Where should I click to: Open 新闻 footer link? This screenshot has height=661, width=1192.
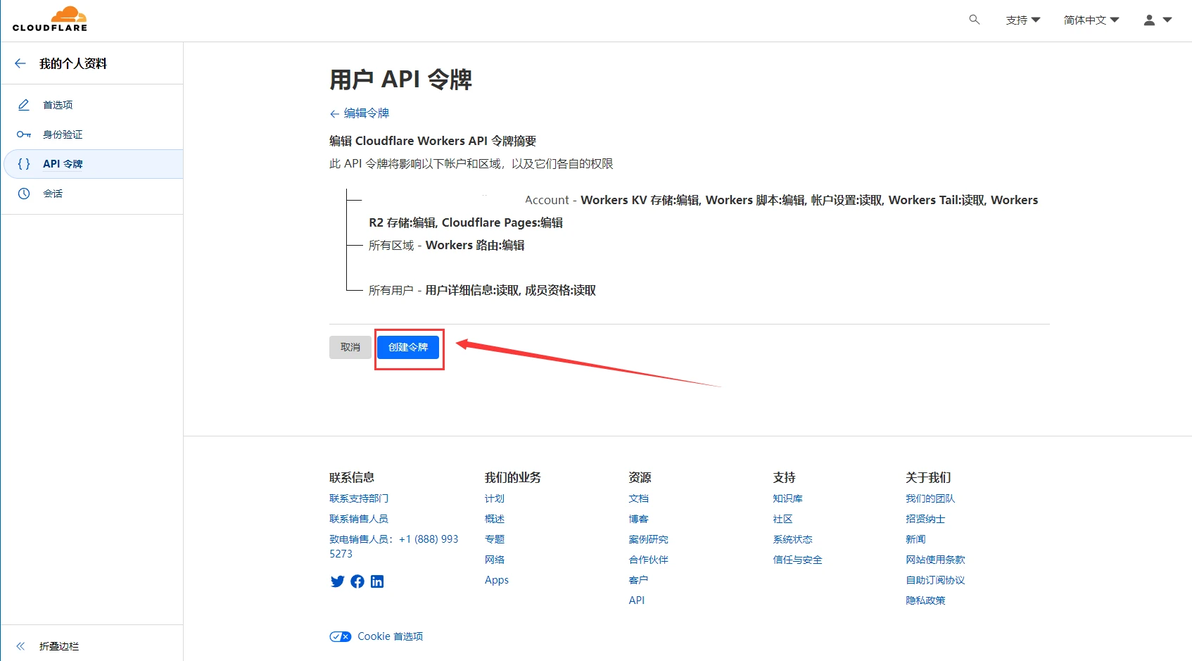tap(915, 539)
